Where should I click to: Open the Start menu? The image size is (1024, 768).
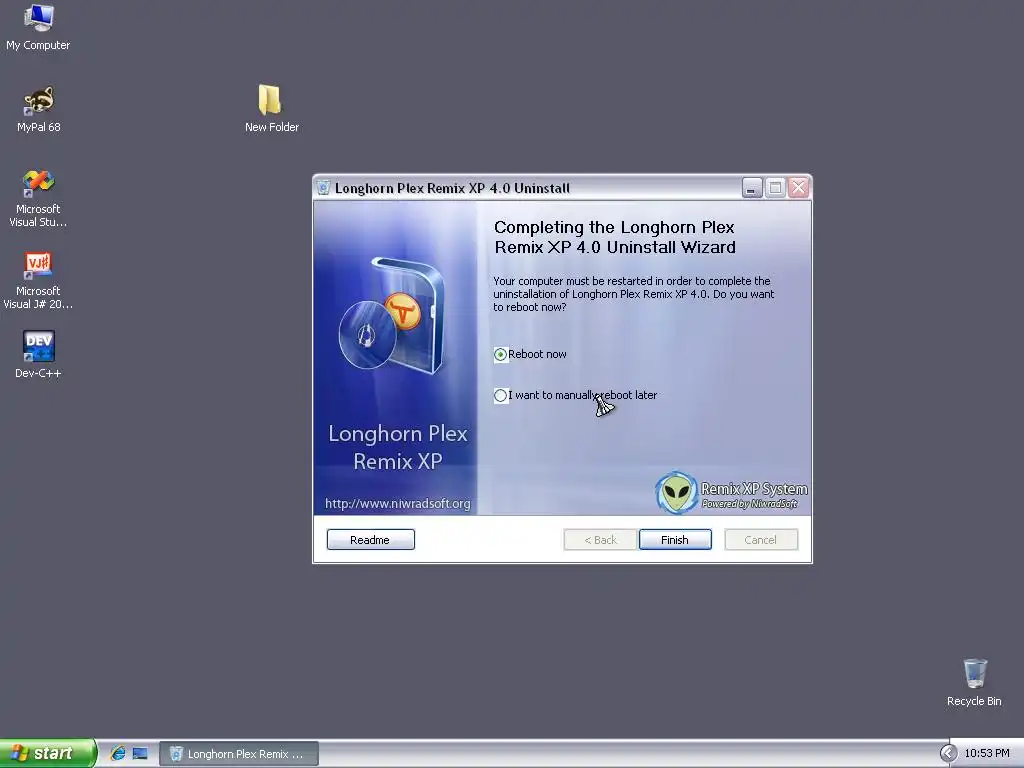[x=48, y=753]
